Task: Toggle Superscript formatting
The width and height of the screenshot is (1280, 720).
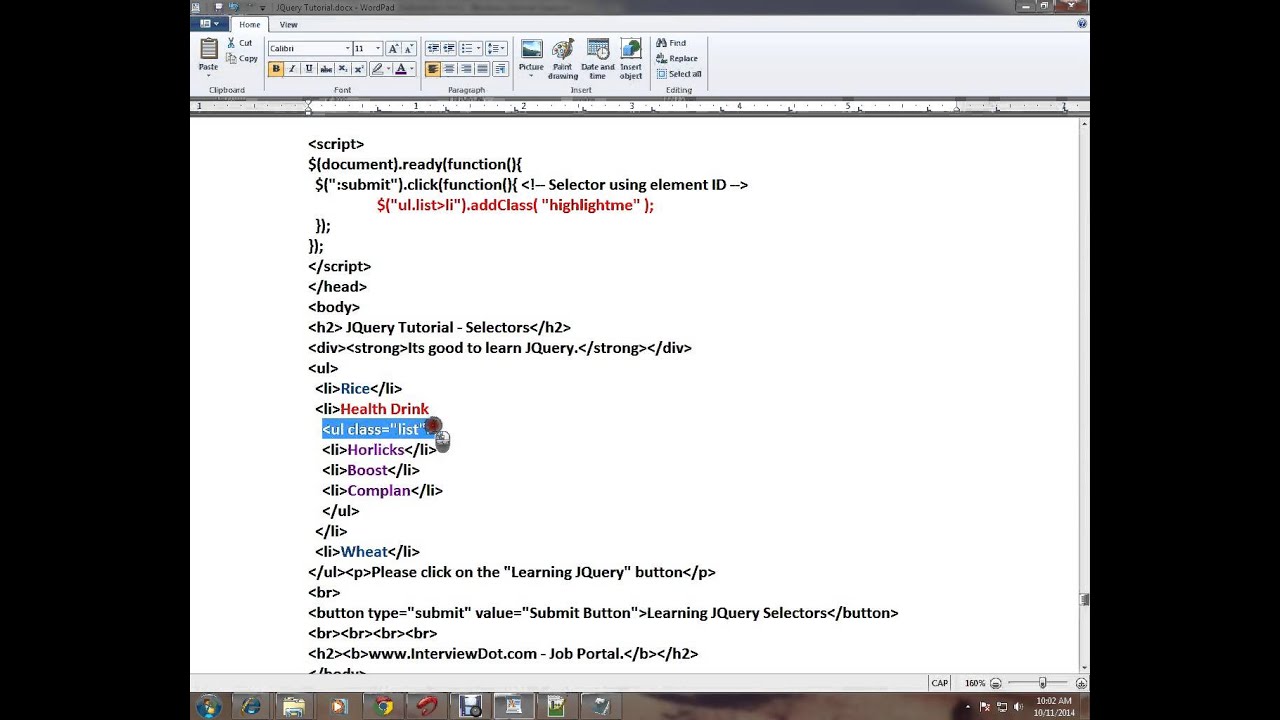Action: [358, 69]
